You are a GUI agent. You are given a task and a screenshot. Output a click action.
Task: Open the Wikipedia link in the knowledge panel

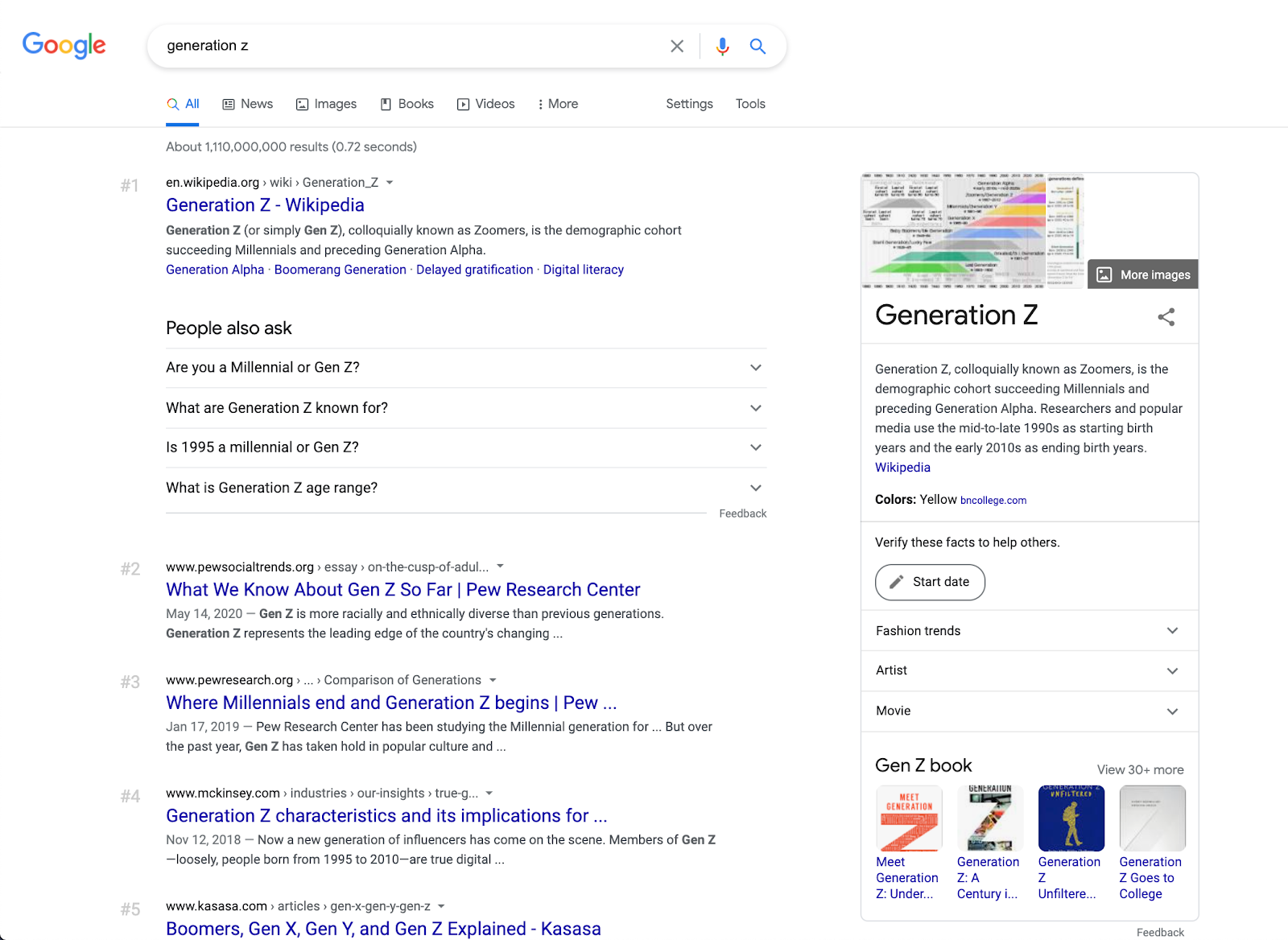(902, 467)
